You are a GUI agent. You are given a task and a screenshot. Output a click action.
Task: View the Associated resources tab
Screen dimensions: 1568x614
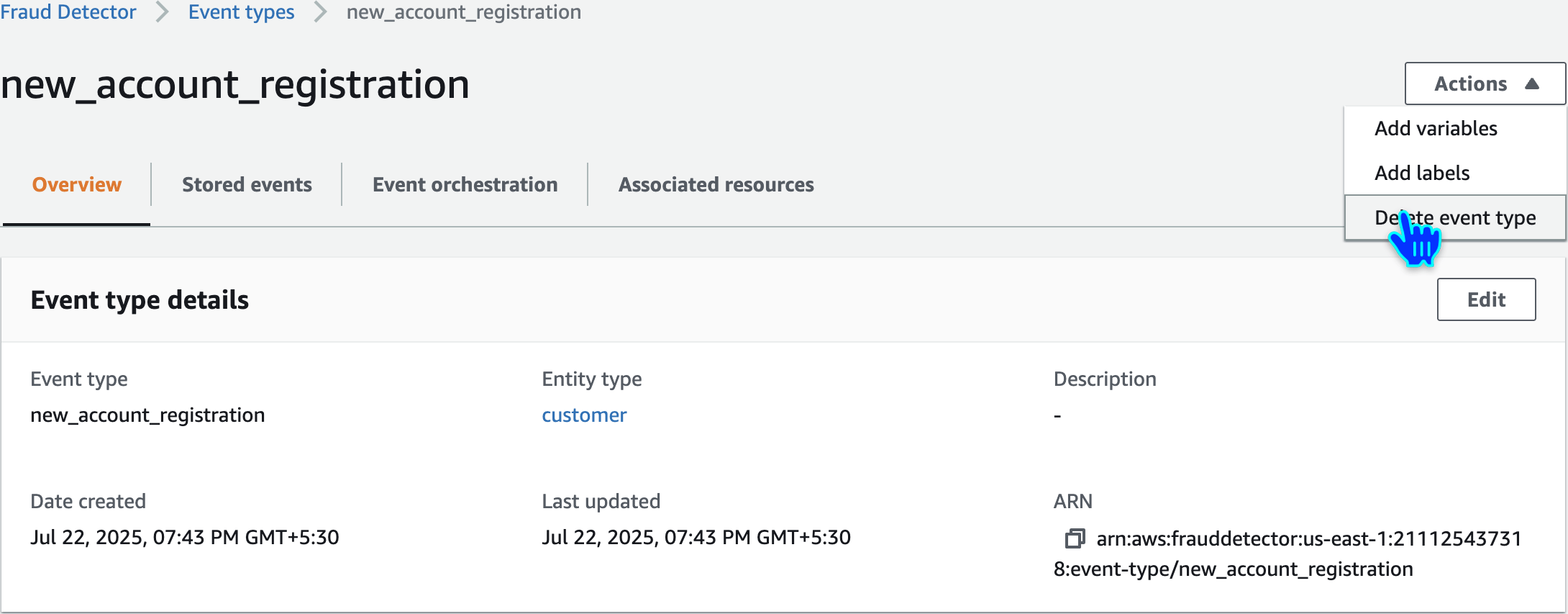click(x=716, y=185)
